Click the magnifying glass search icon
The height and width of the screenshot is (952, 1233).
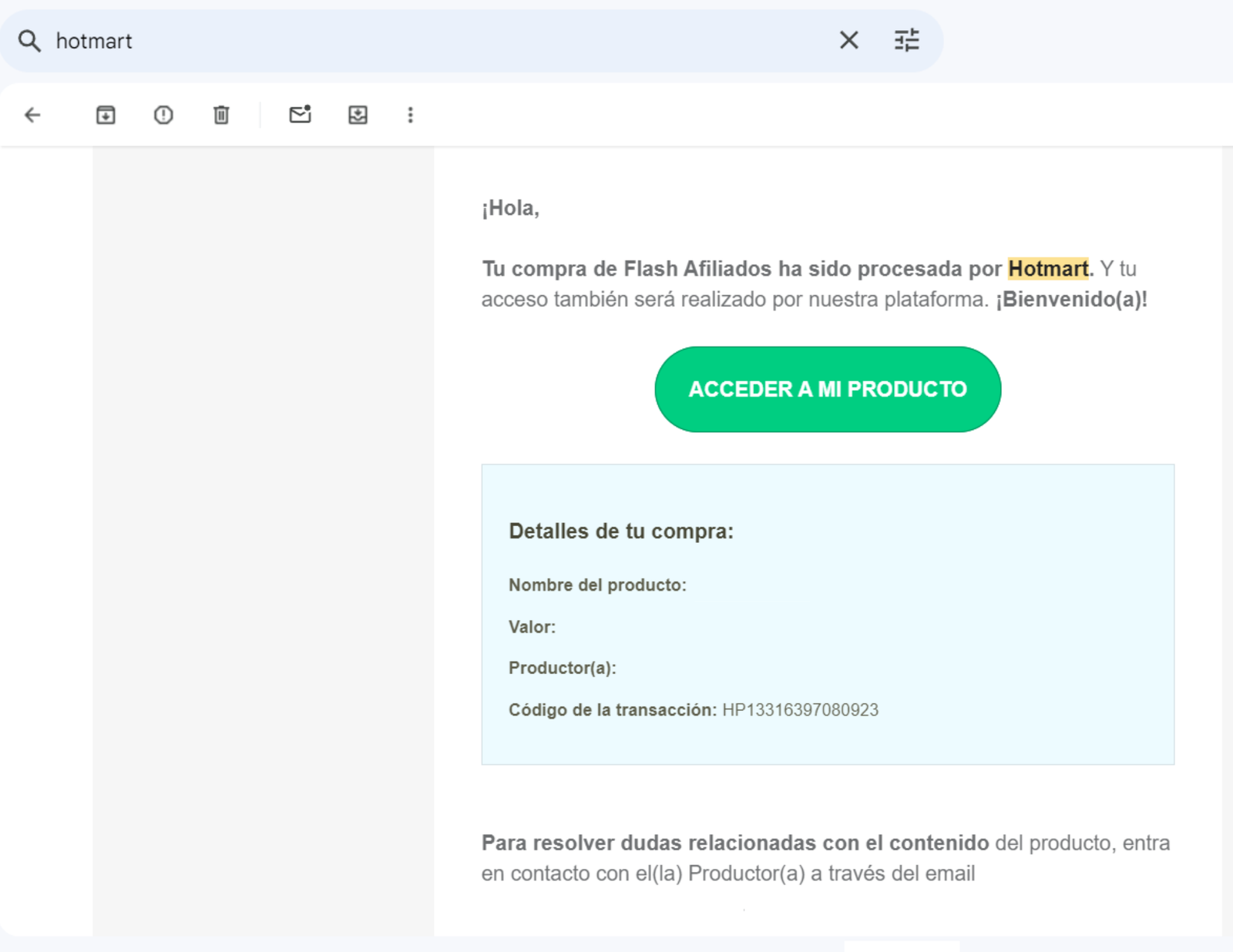[x=29, y=41]
